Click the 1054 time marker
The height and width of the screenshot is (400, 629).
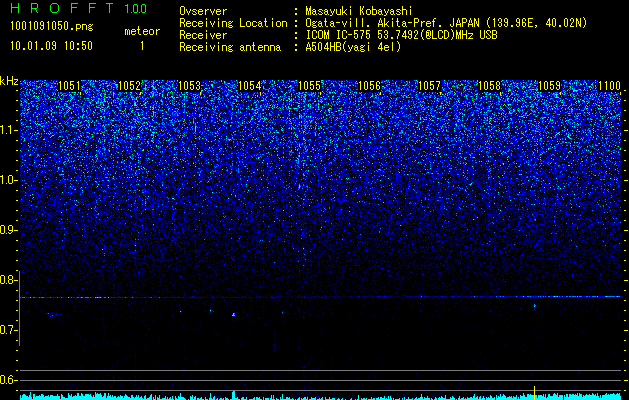point(250,86)
